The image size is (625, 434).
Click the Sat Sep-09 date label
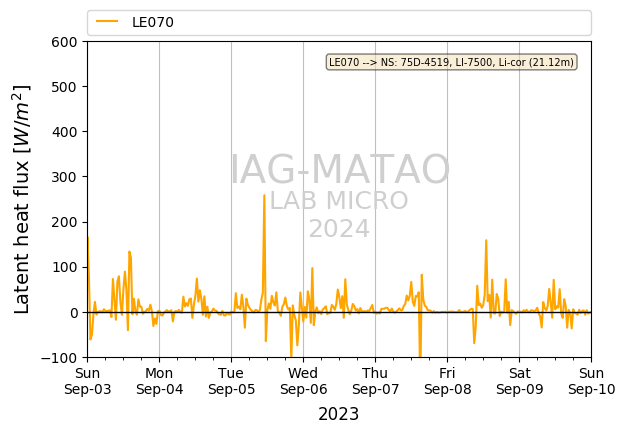pyautogui.click(x=519, y=381)
